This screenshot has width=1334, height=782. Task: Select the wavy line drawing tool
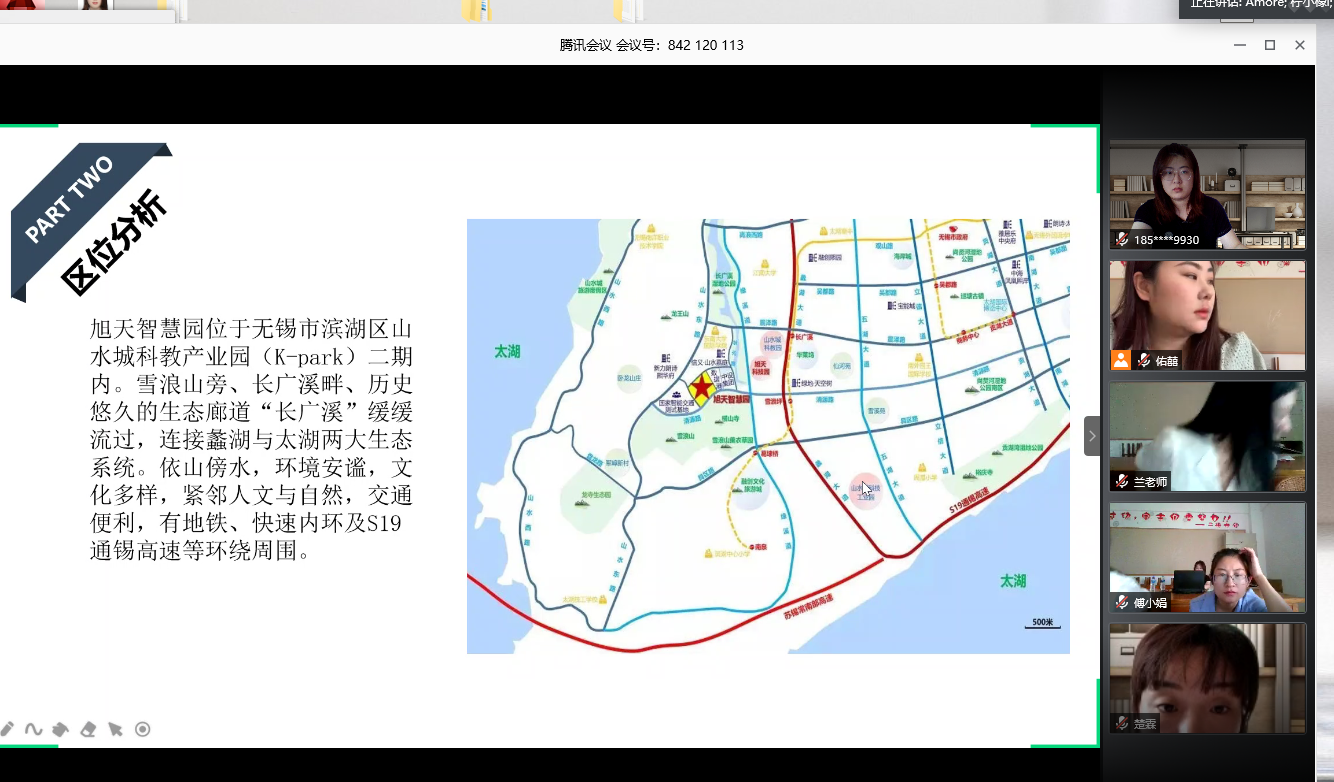(x=33, y=729)
